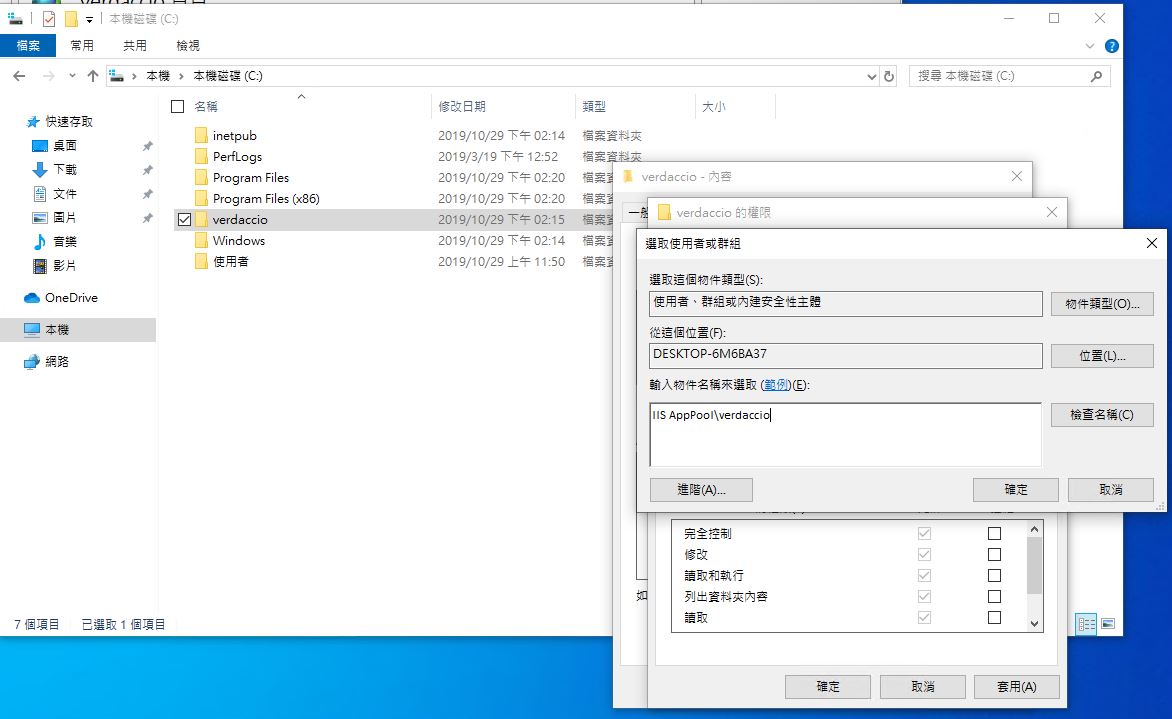Confirm with 確定 in select user dialog
Image resolution: width=1172 pixels, height=719 pixels.
(1015, 490)
